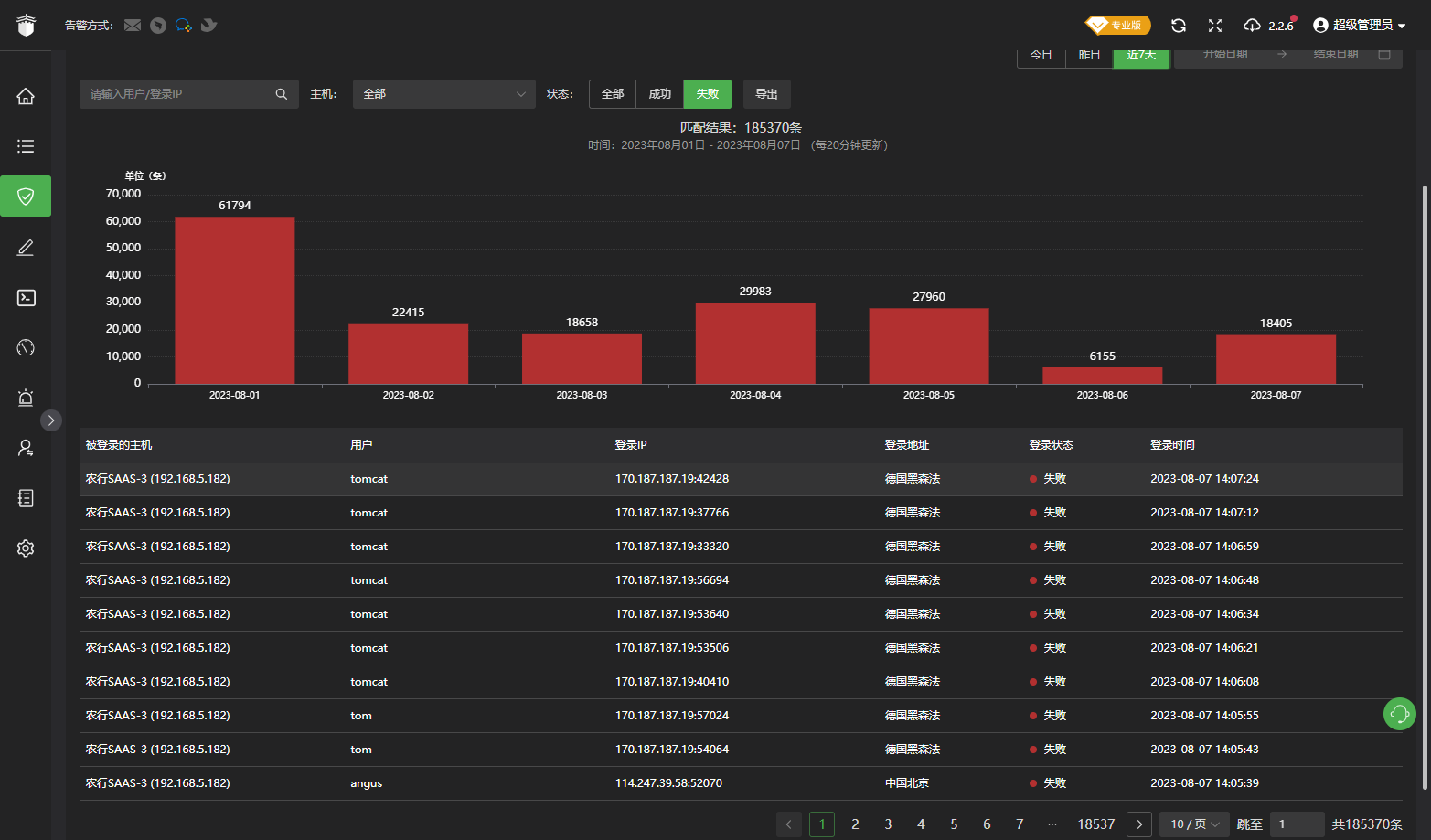Go to page 3
The image size is (1431, 840).
(888, 824)
